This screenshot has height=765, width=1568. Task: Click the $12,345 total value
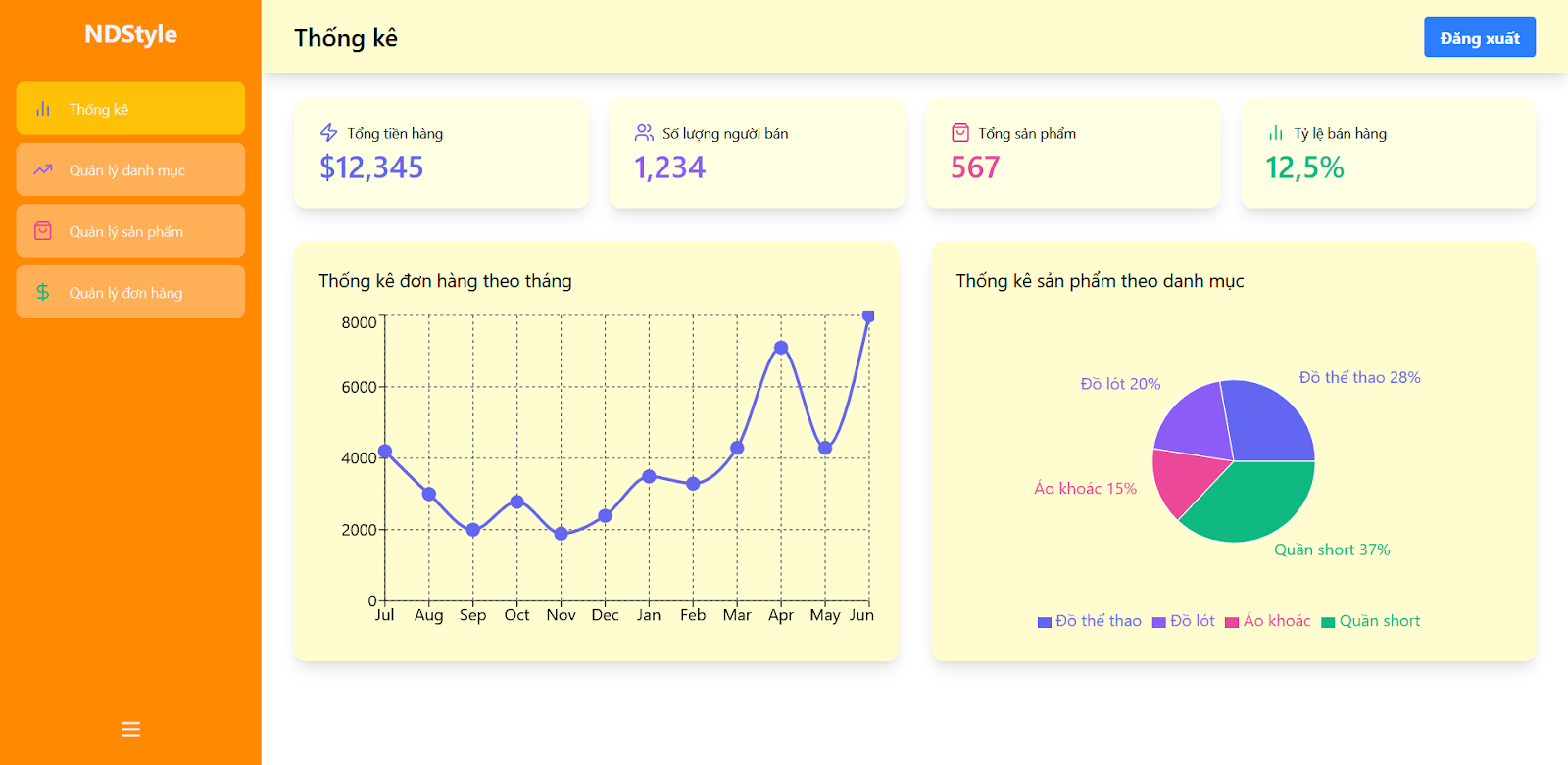(x=371, y=167)
